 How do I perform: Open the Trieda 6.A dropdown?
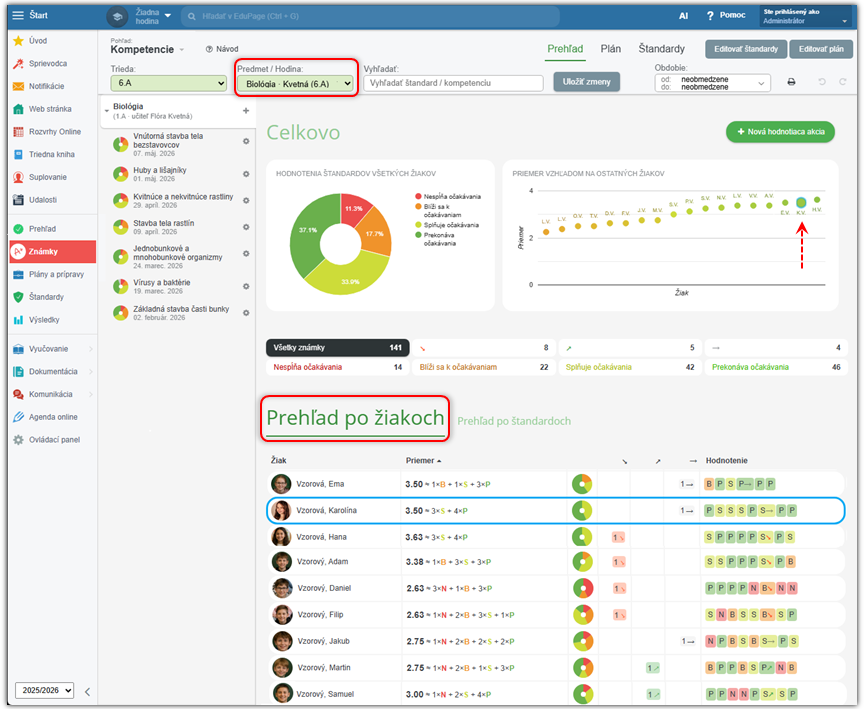point(169,83)
